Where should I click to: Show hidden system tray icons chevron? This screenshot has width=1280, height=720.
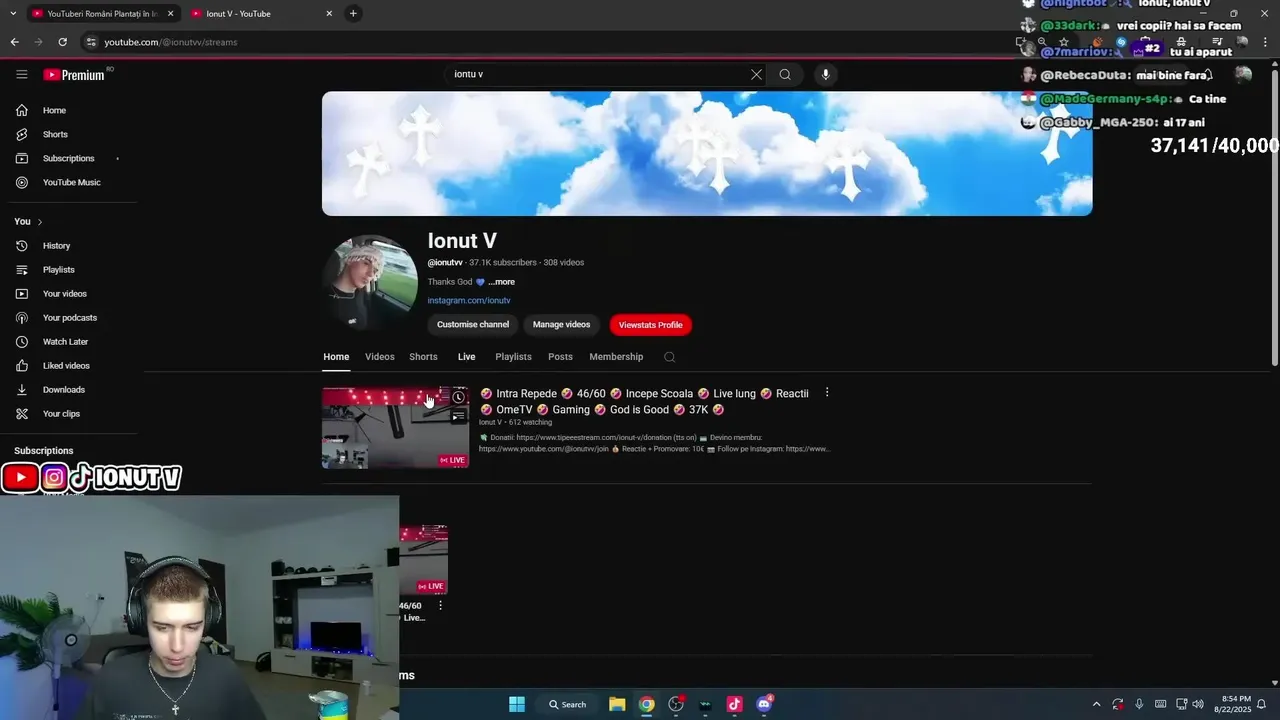[x=1096, y=704]
